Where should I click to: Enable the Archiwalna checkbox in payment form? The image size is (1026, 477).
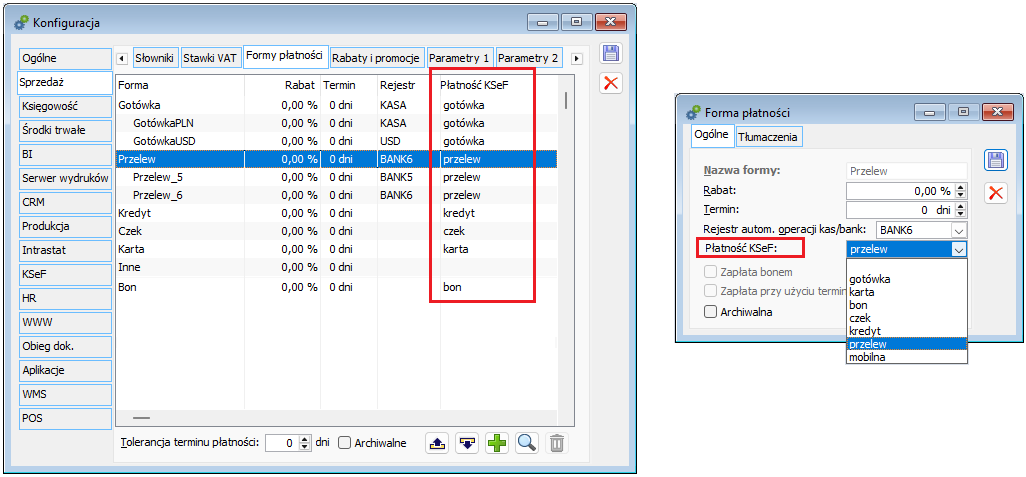click(711, 312)
